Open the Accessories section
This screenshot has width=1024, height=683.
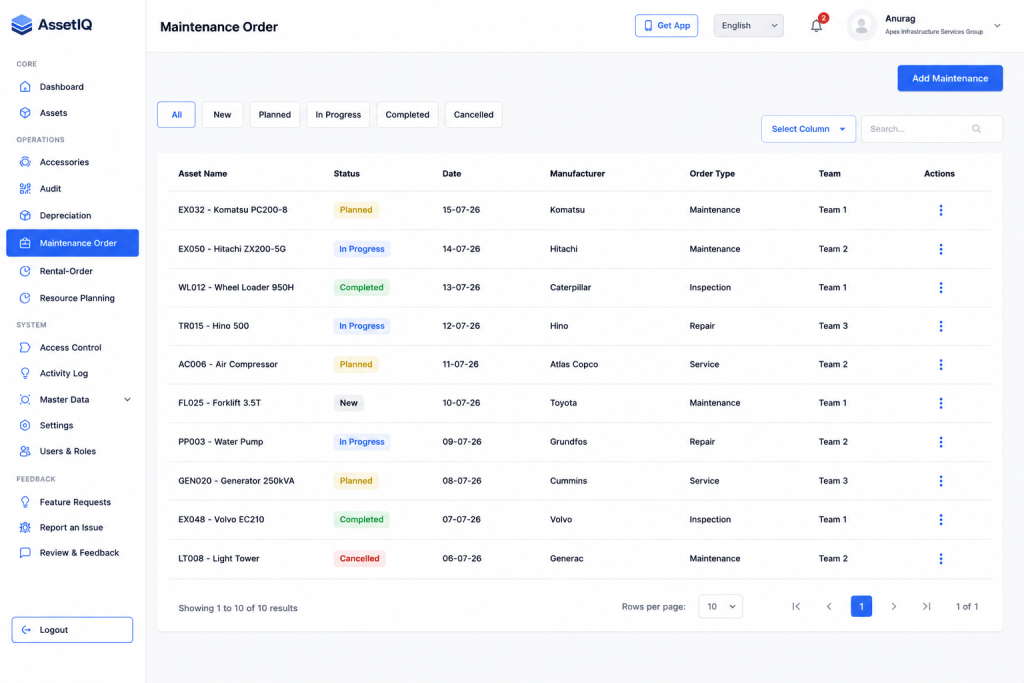click(x=64, y=162)
